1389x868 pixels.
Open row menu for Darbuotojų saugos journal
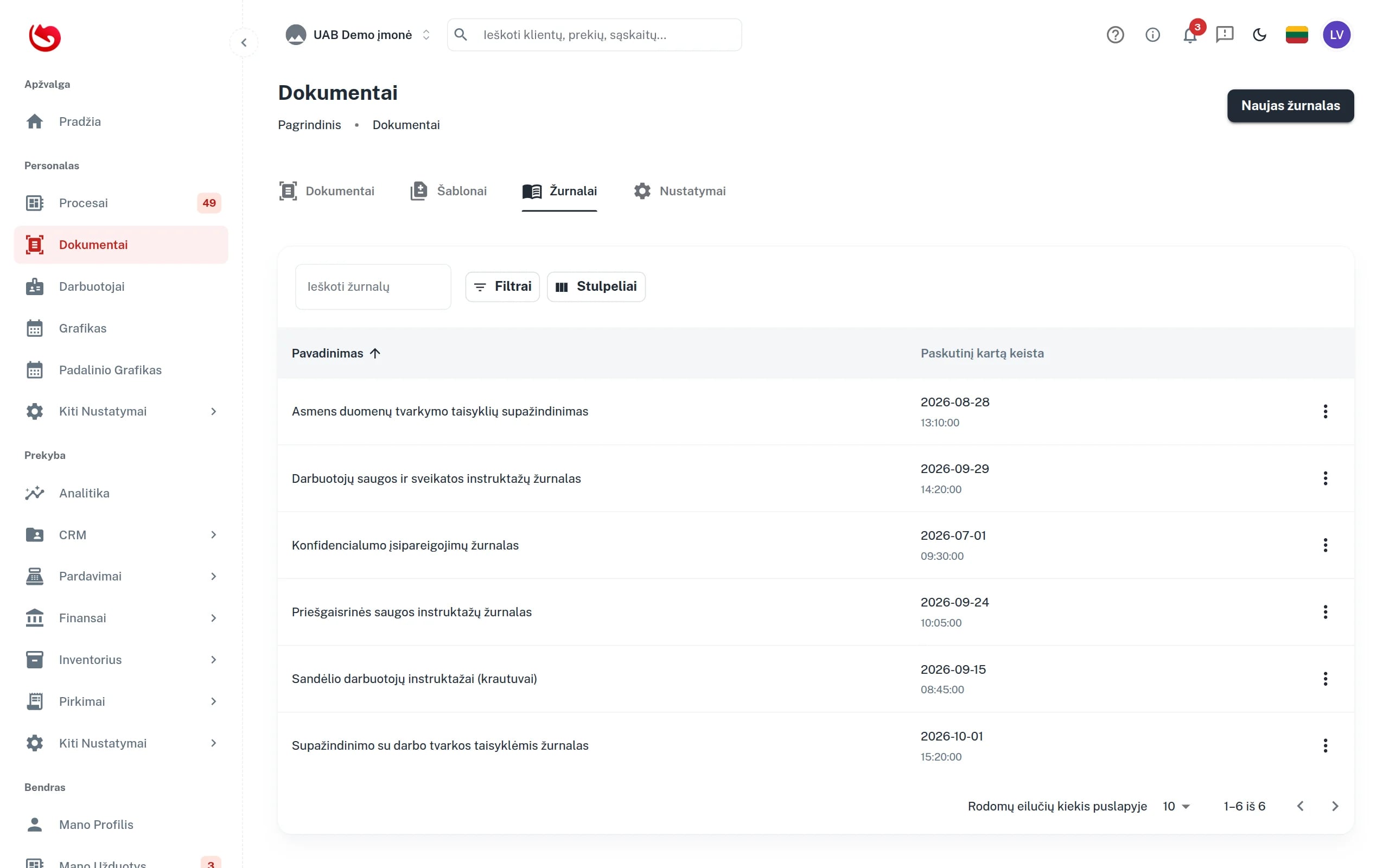coord(1325,478)
